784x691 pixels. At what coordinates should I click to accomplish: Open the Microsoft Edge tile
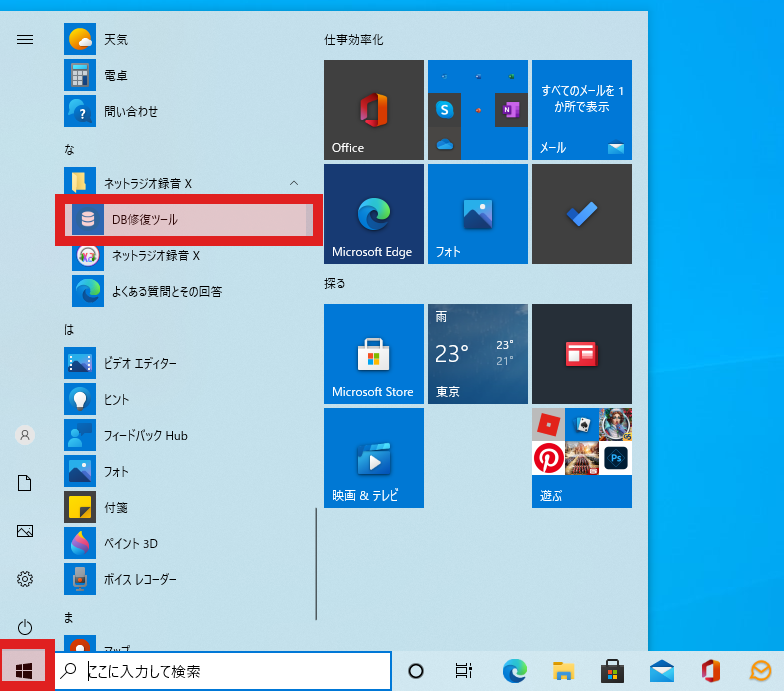click(x=374, y=214)
